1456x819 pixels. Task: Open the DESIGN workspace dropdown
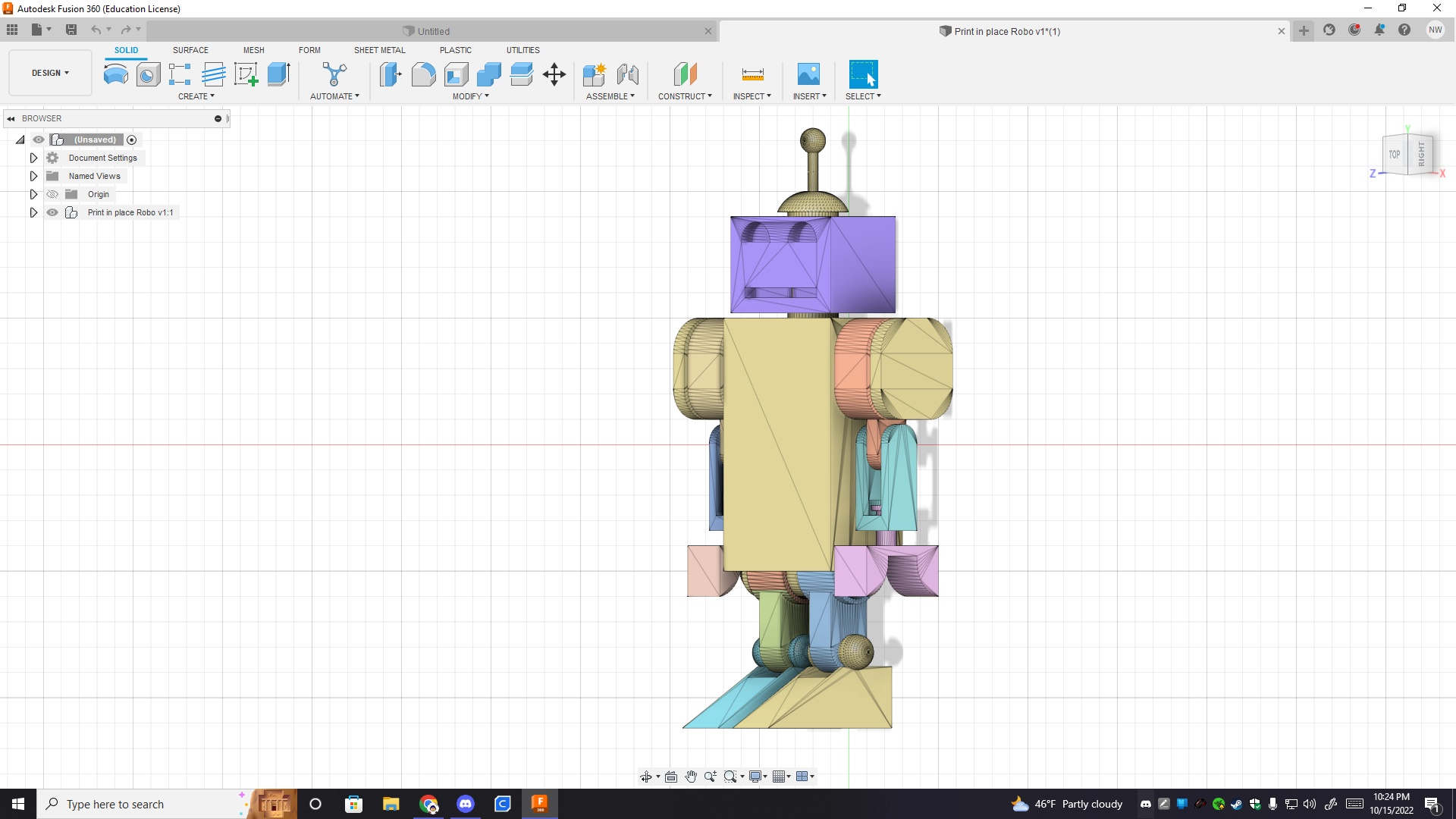coord(50,73)
